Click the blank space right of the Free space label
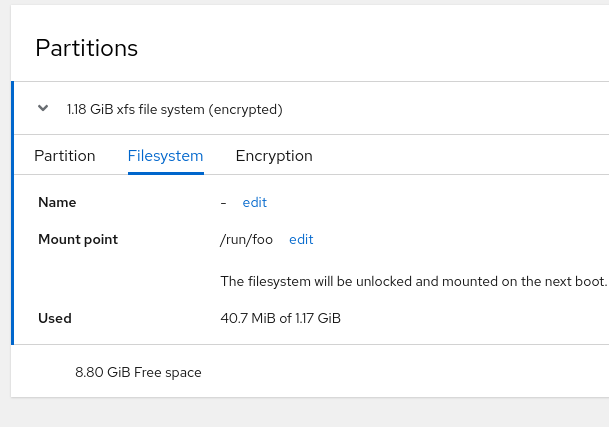609x427 pixels. click(x=400, y=372)
